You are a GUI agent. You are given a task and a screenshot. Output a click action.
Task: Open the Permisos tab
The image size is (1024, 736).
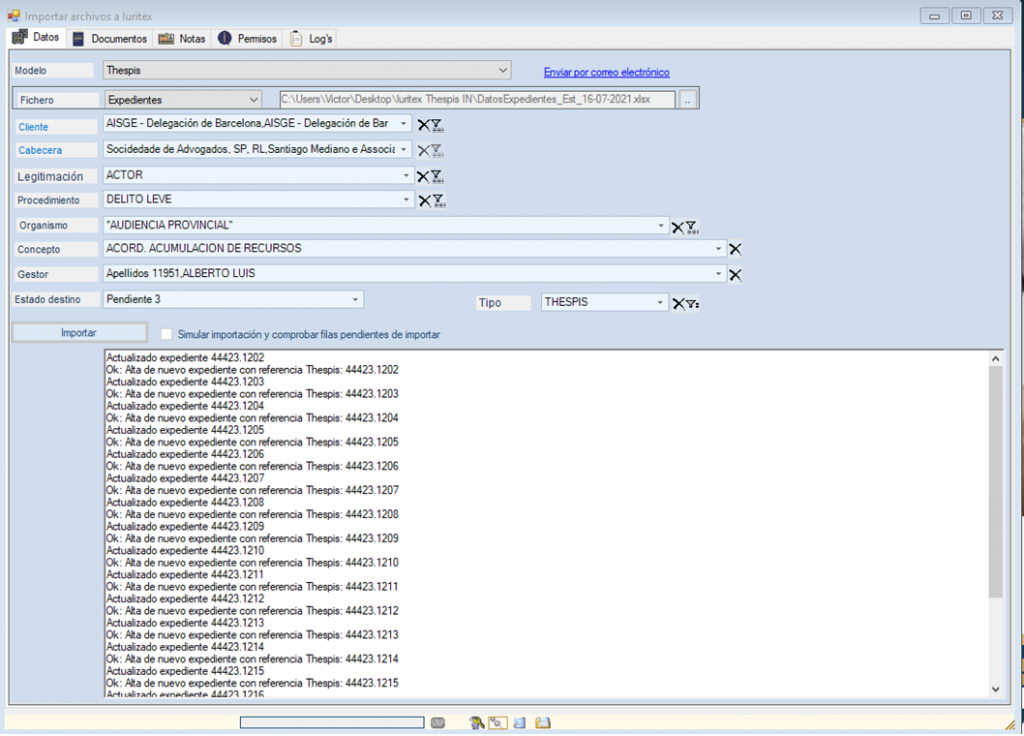(247, 39)
